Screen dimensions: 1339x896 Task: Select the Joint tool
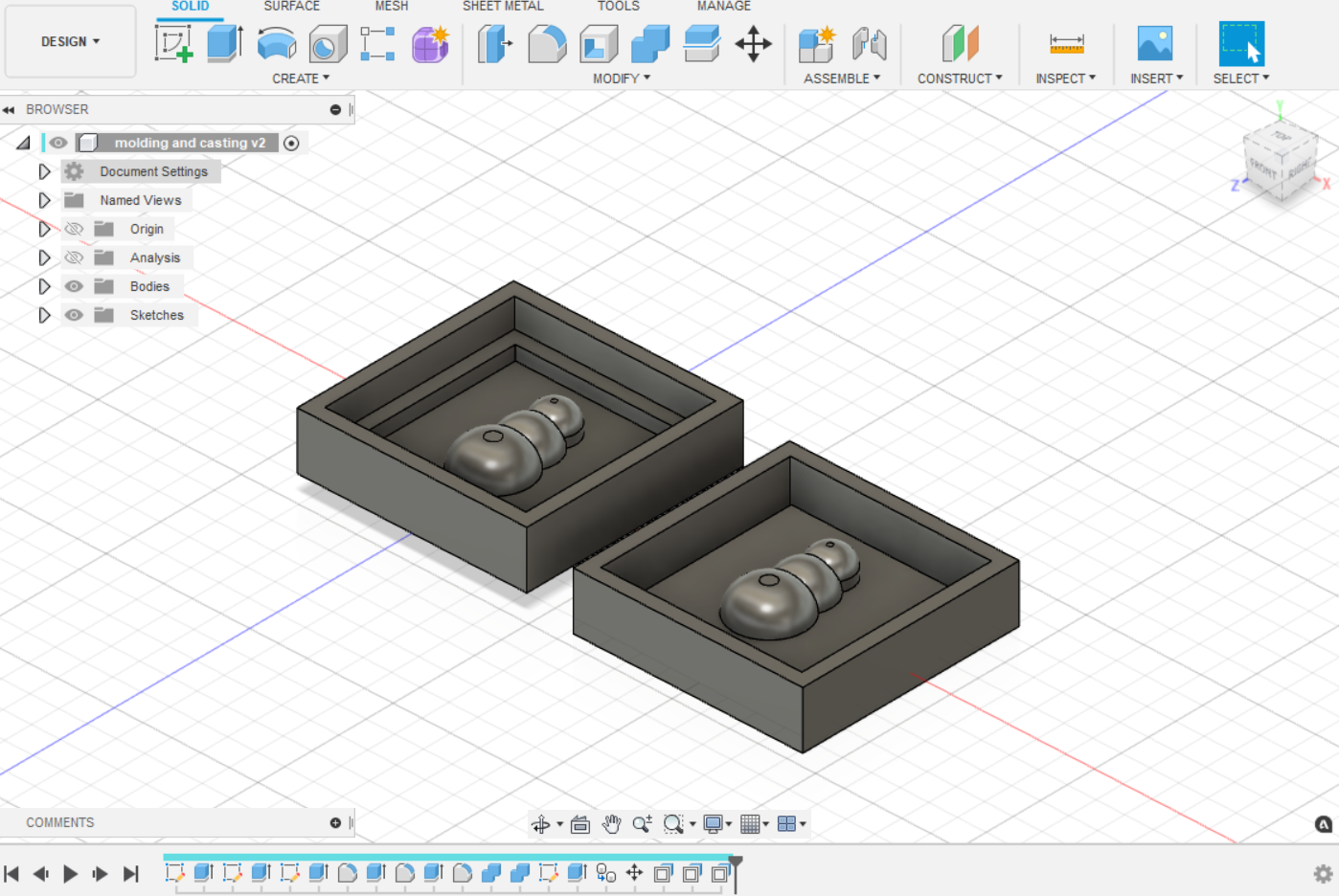869,44
